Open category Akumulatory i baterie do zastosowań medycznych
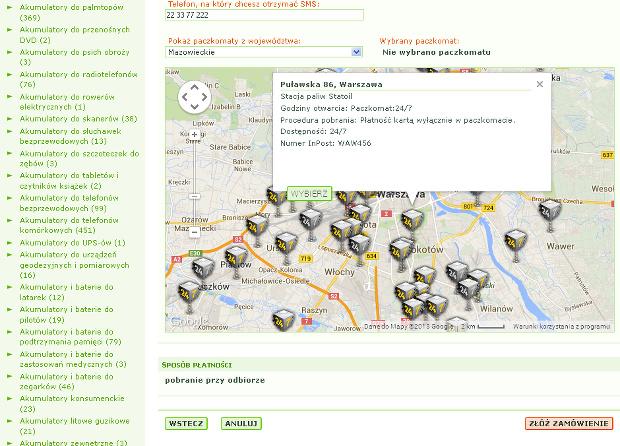Viewport: 620px width, 446px height. pyautogui.click(x=73, y=359)
